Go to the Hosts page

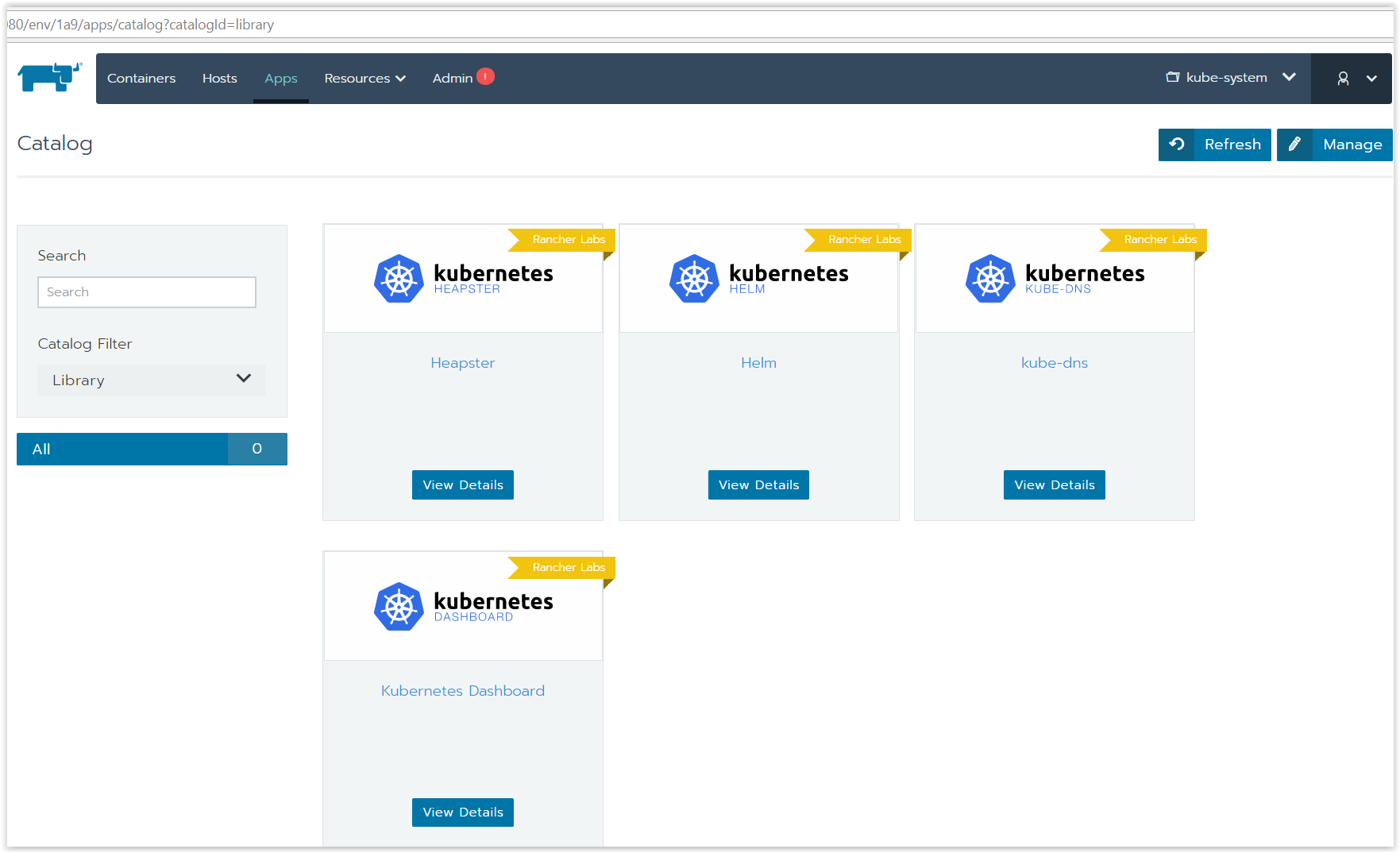[220, 78]
